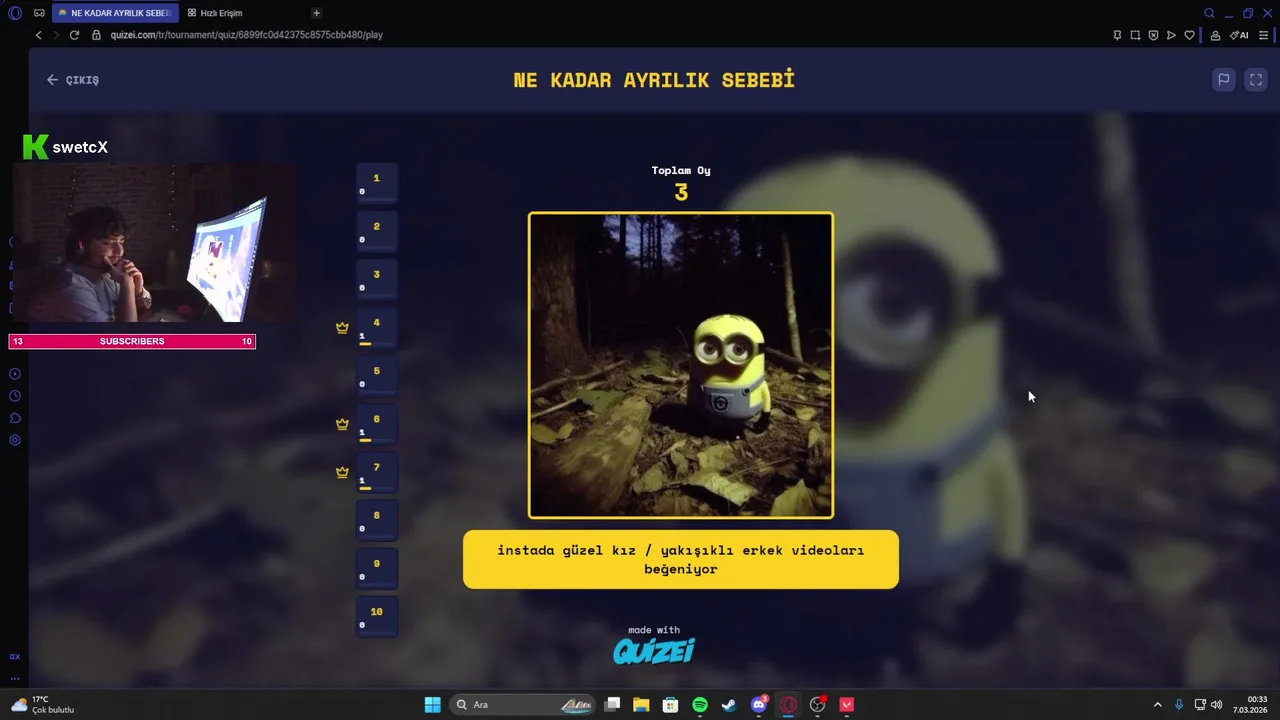Select rating 10 for this reason

tap(377, 616)
